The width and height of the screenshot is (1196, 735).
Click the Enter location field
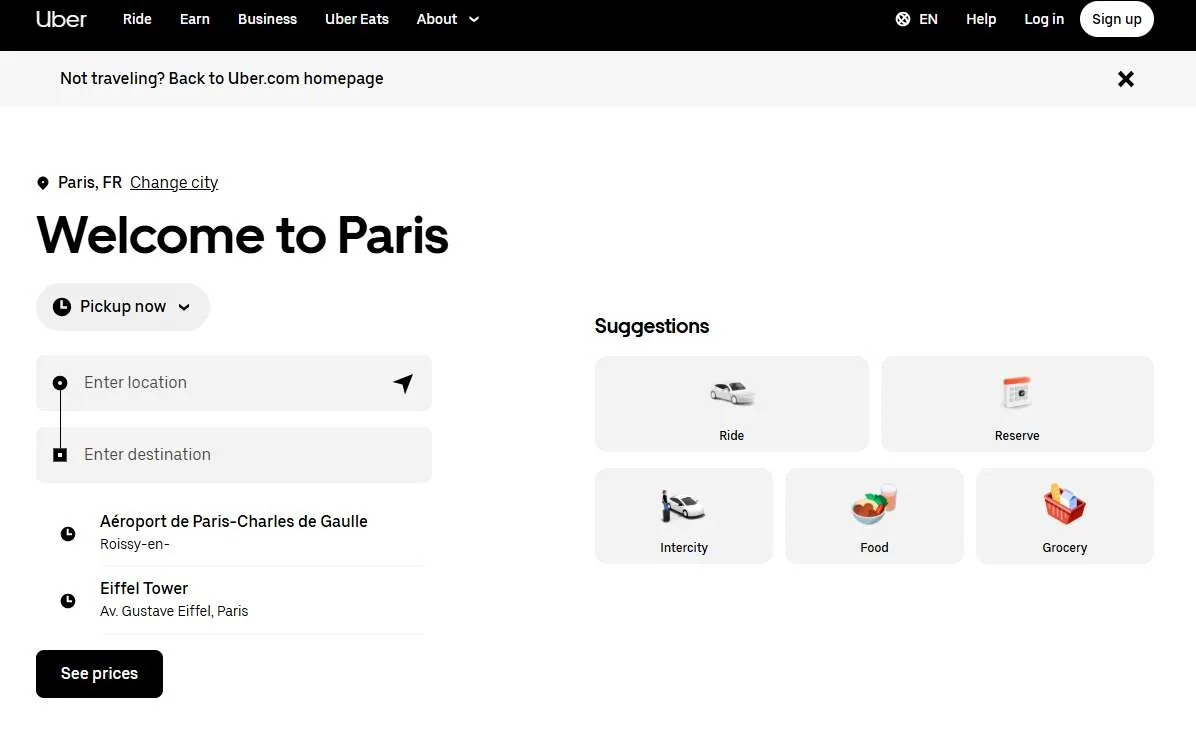tap(233, 383)
